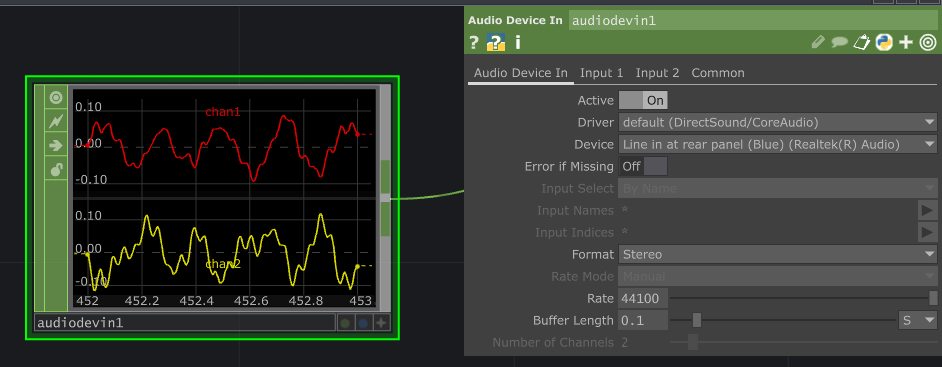942x367 pixels.
Task: Open the Device dropdown list
Action: 777,144
